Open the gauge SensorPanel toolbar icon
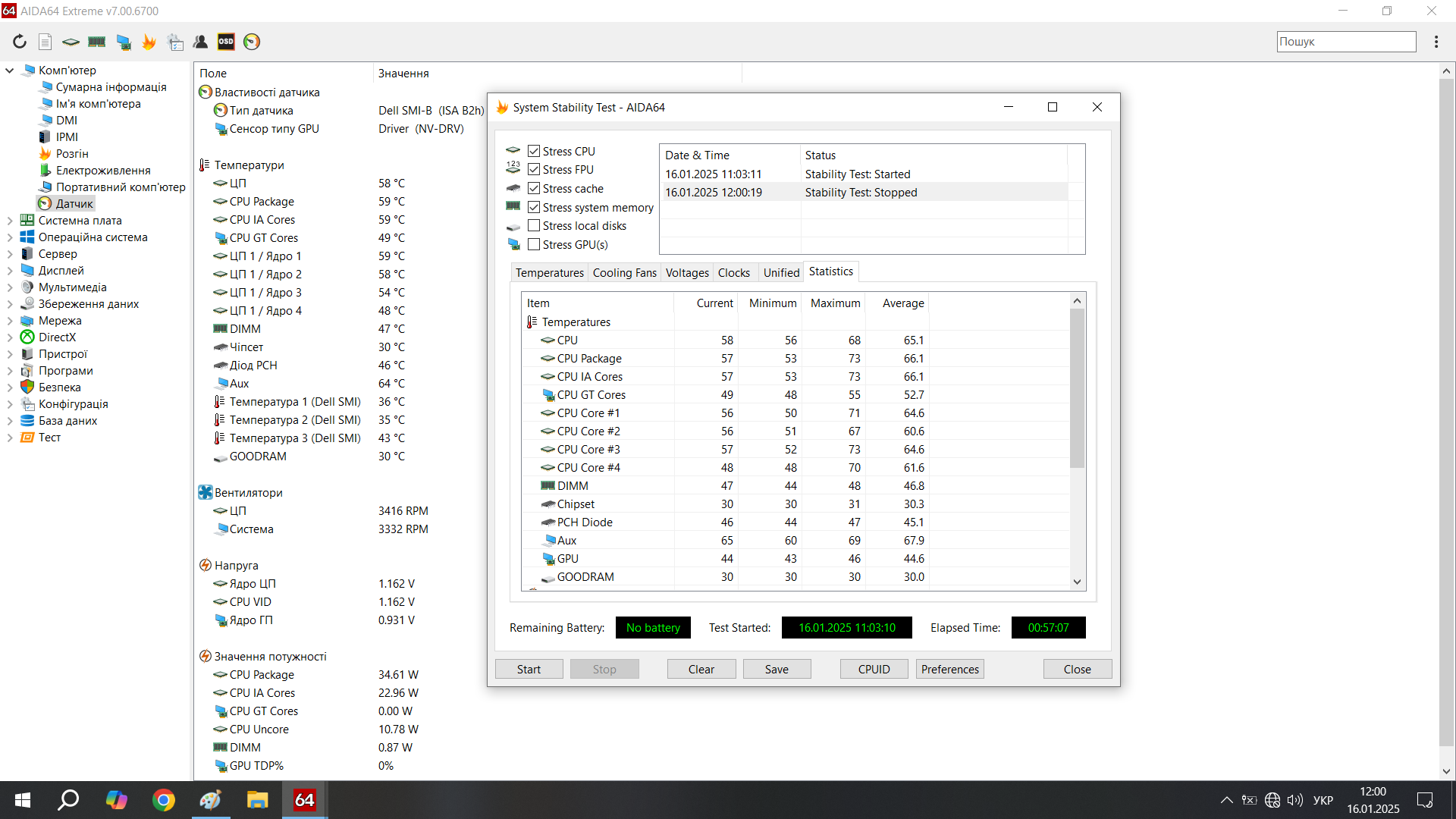This screenshot has width=1456, height=819. tap(252, 42)
